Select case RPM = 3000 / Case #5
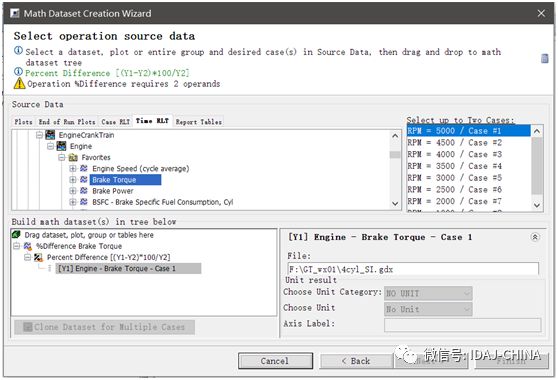Viewport: 558px width, 380px height. pos(469,178)
